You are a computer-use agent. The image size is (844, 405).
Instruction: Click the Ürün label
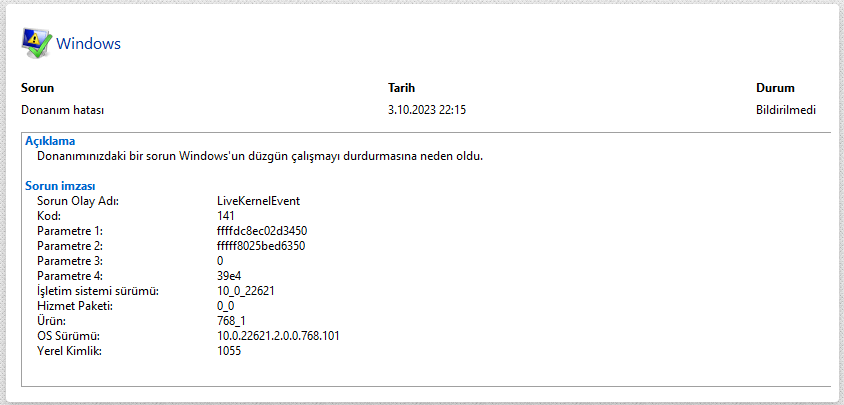[x=51, y=321]
